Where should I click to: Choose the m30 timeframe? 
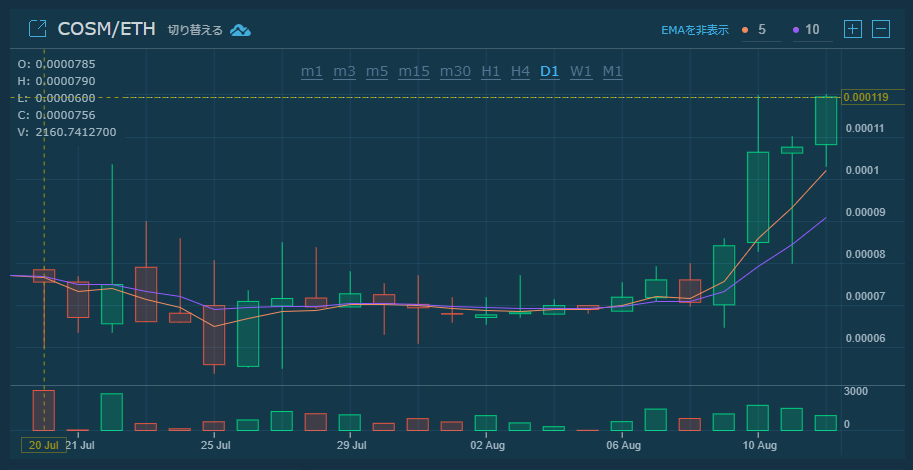point(455,71)
